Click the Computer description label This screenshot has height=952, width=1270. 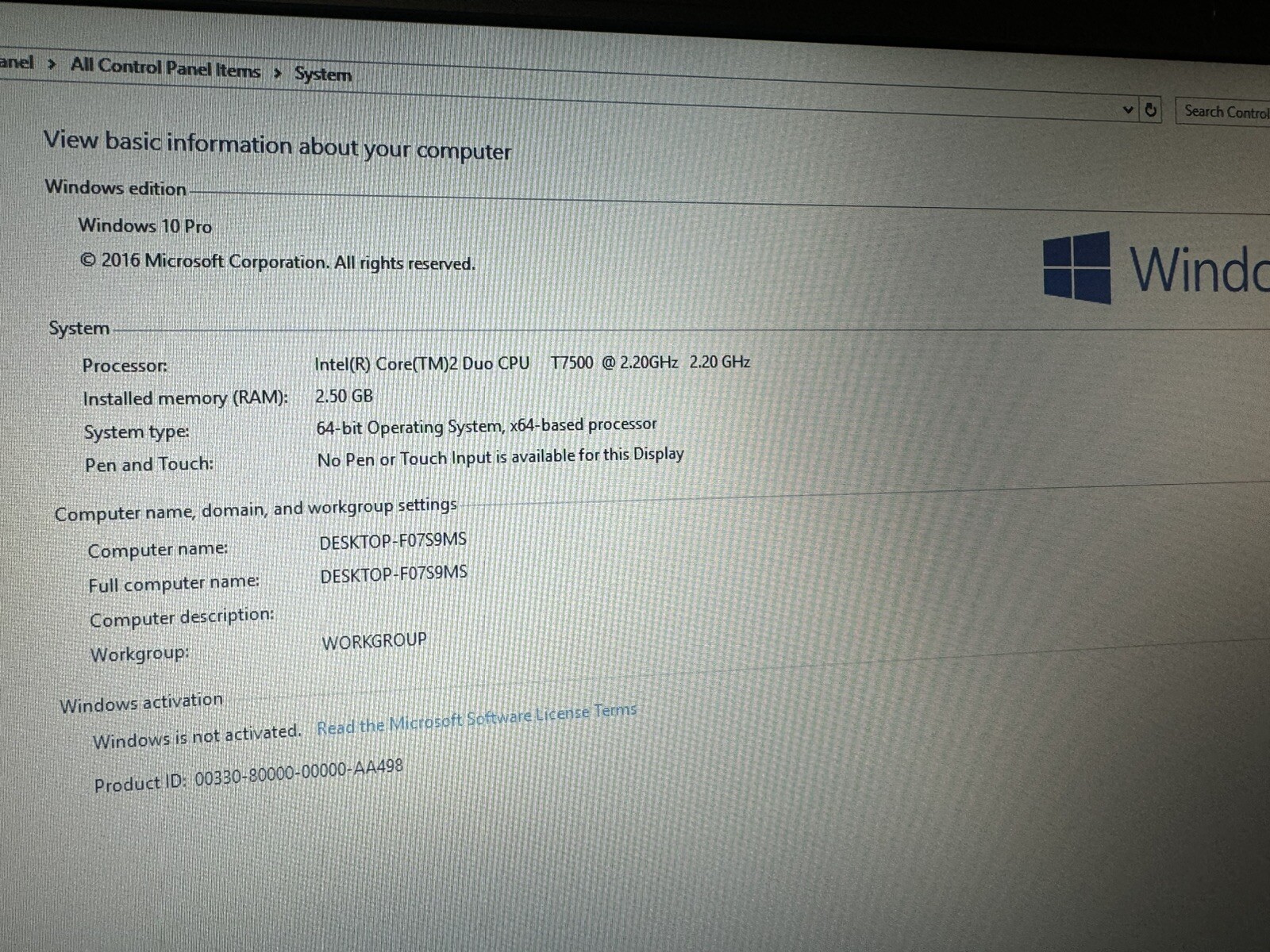182,617
